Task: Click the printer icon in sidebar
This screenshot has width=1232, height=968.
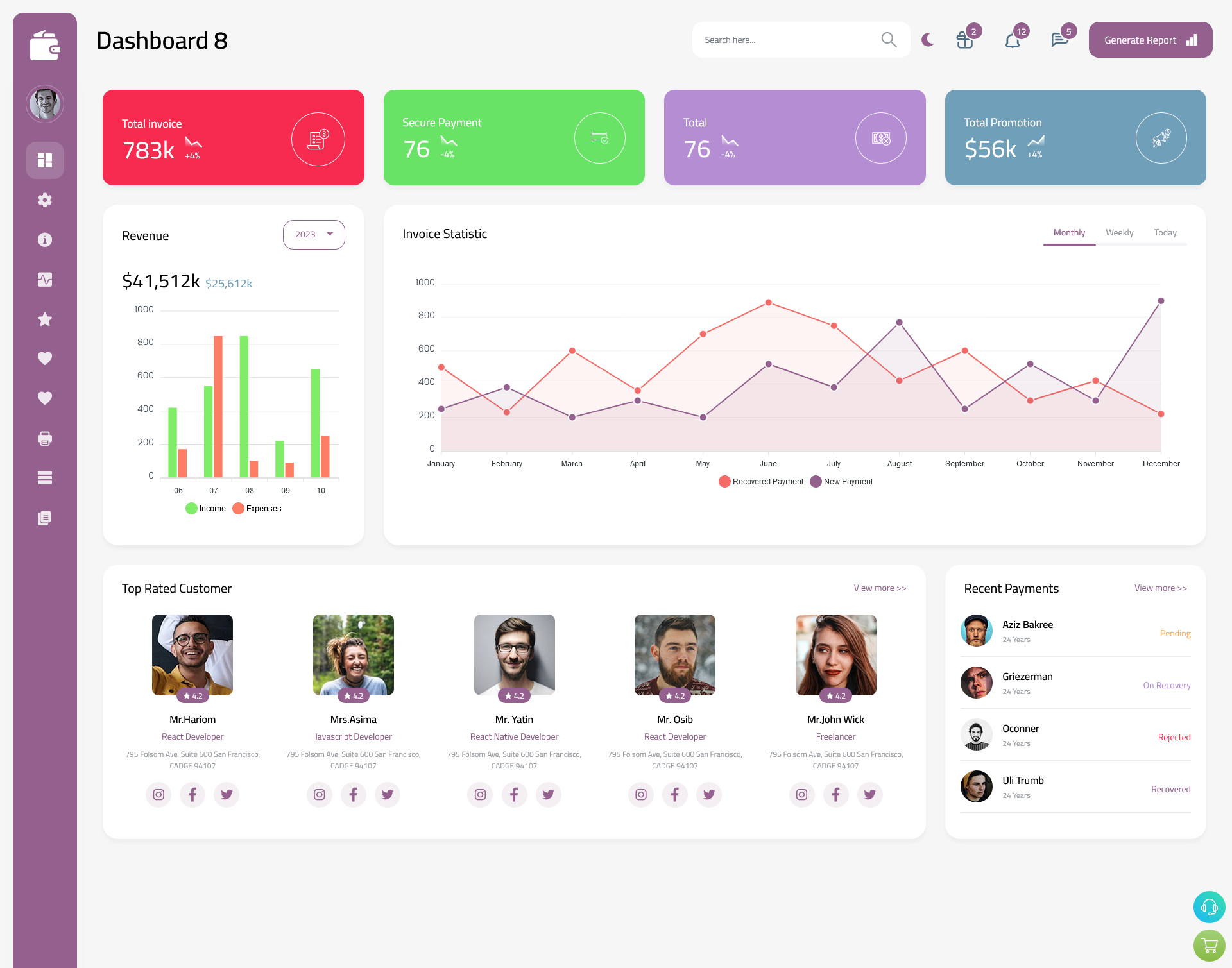Action: click(x=44, y=438)
